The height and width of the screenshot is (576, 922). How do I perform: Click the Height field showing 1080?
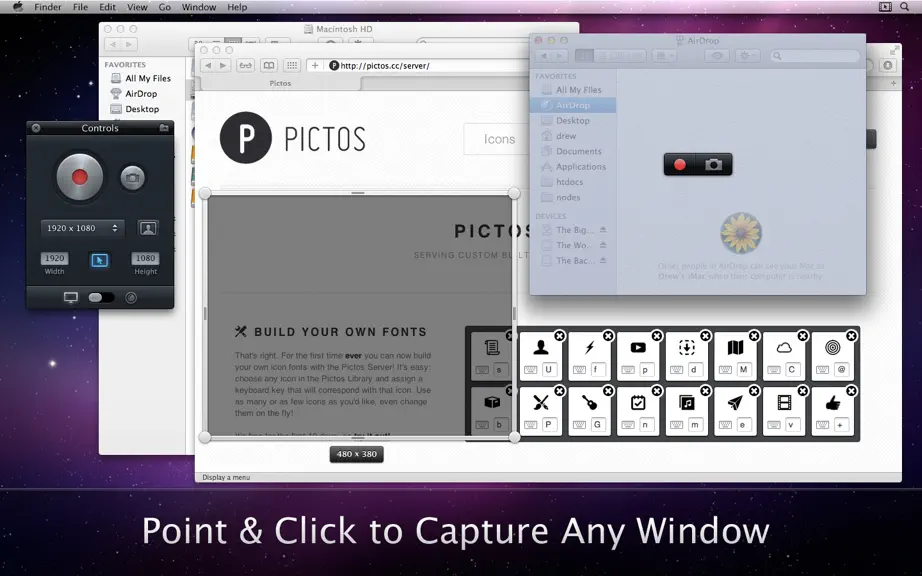[145, 258]
